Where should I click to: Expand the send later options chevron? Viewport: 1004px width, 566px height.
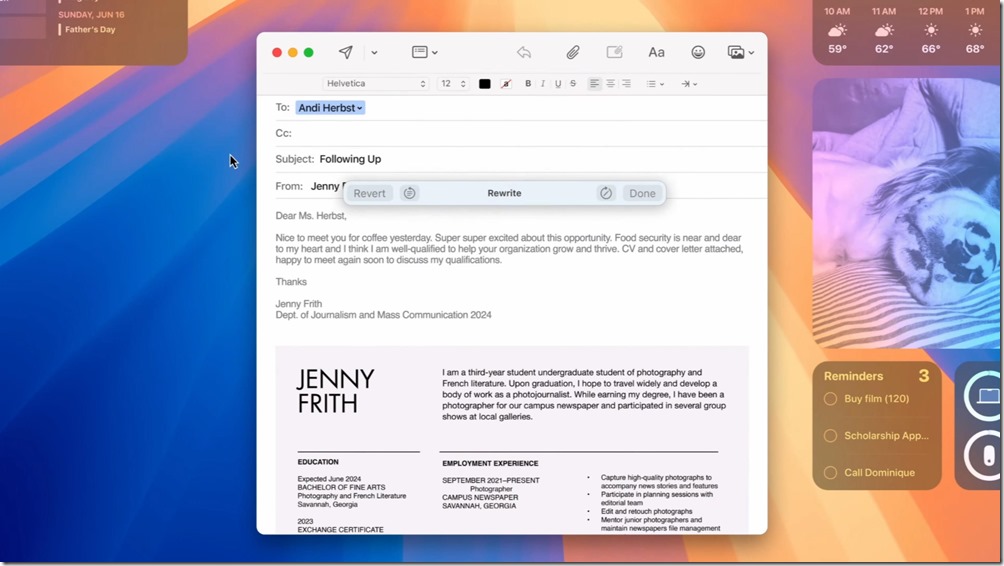click(x=374, y=53)
